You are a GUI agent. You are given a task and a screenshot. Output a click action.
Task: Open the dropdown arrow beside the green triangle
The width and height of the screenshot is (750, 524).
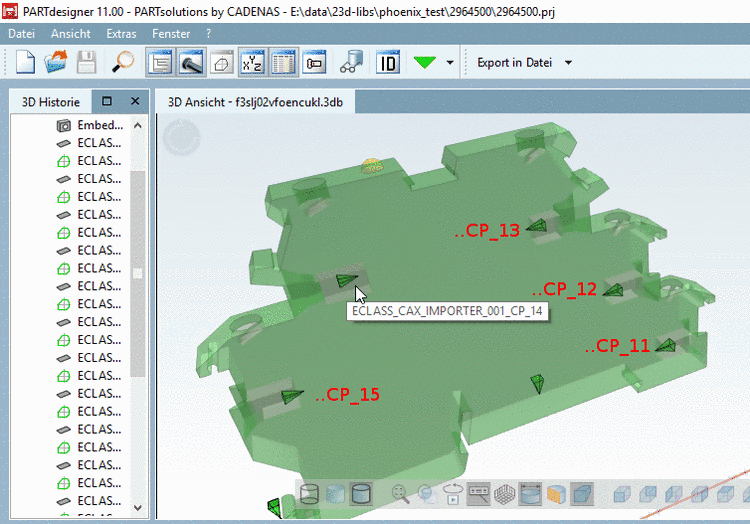pyautogui.click(x=450, y=62)
